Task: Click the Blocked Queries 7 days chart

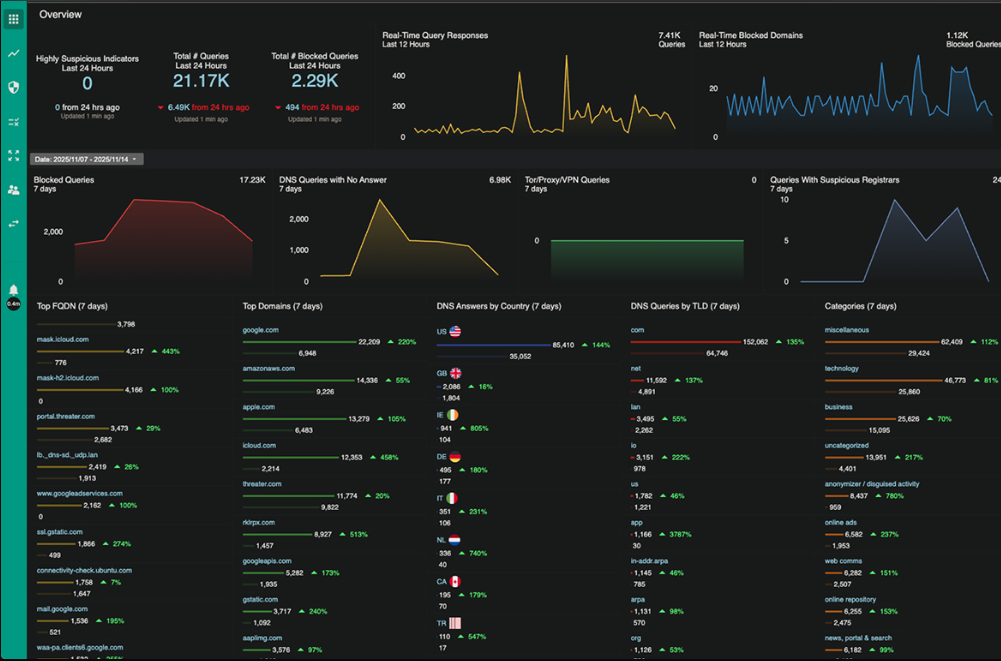Action: coord(163,241)
